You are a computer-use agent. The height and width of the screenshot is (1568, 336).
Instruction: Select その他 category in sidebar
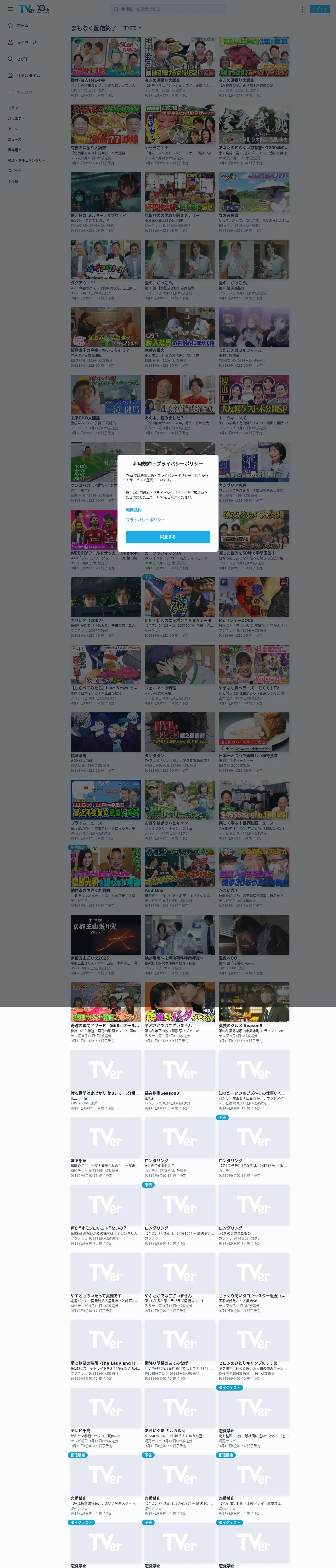(13, 181)
